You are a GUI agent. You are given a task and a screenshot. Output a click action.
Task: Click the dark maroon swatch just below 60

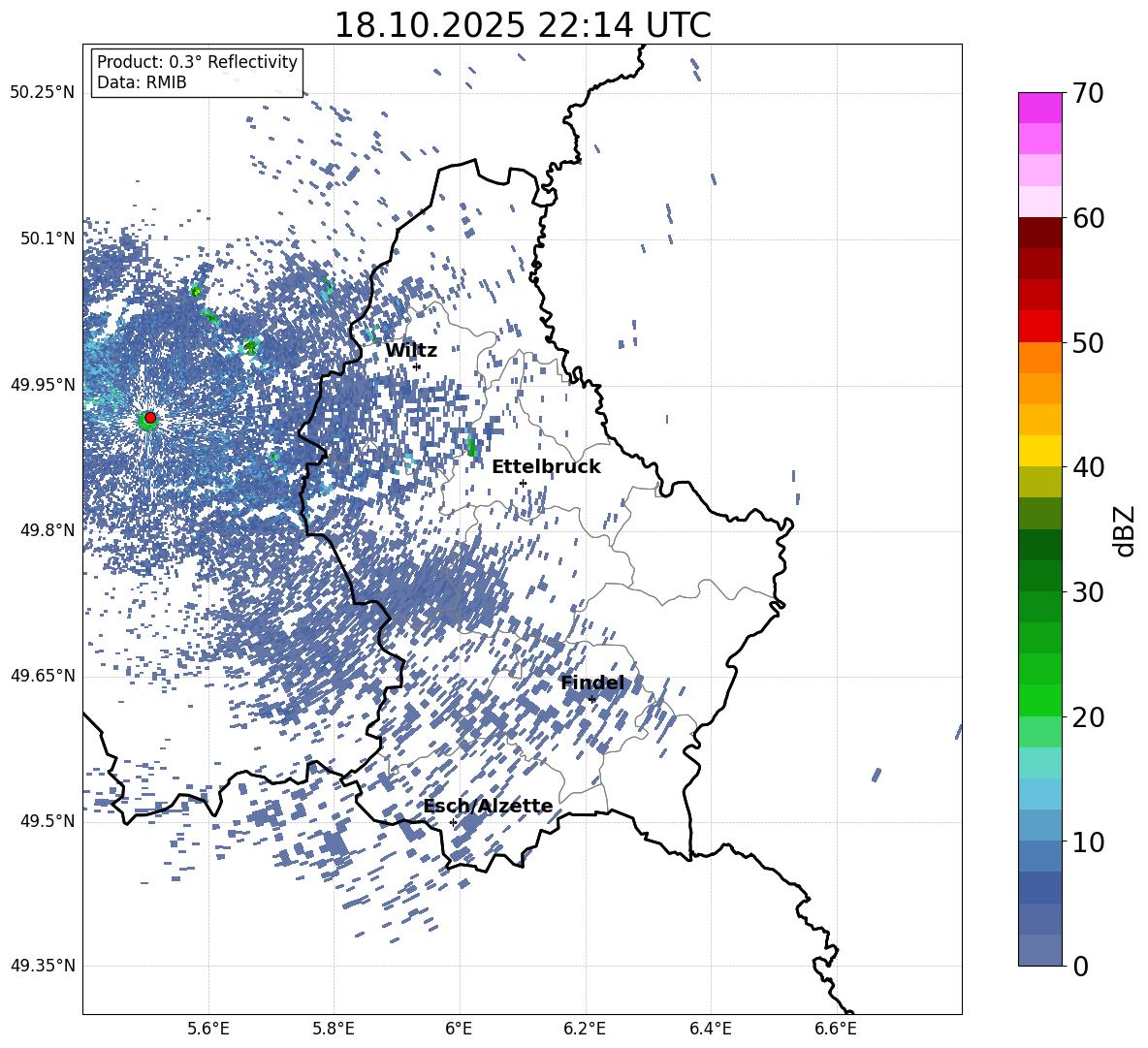[1039, 233]
